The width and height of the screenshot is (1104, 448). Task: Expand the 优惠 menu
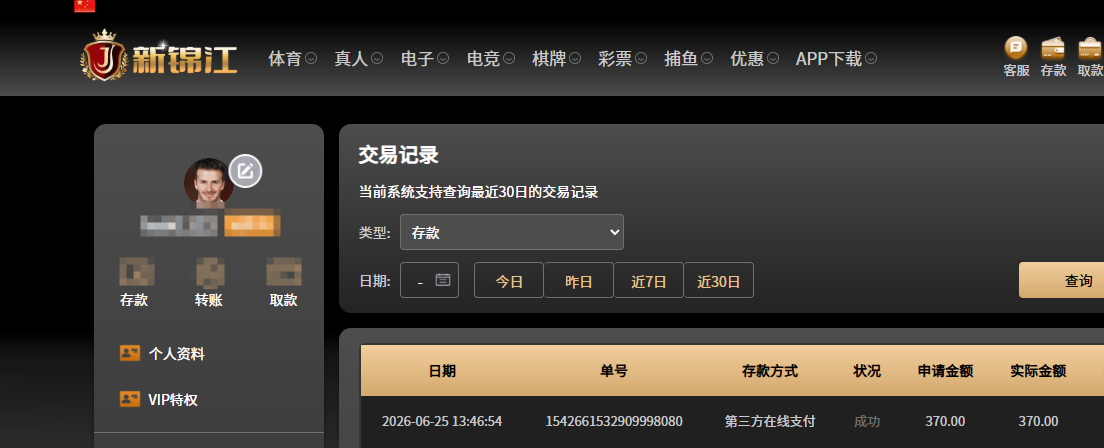755,58
